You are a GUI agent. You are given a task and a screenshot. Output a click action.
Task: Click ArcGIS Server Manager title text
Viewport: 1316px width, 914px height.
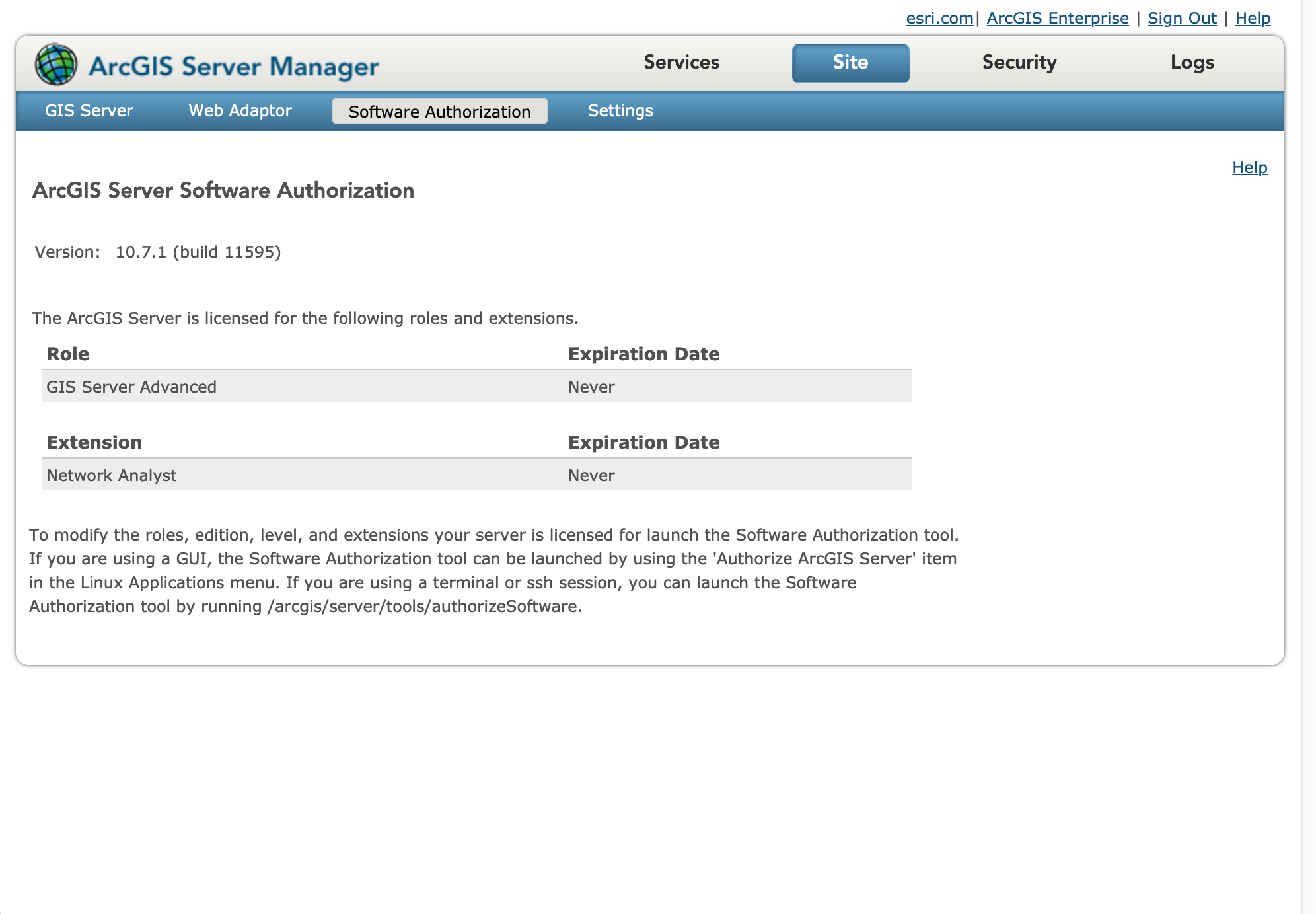[234, 67]
